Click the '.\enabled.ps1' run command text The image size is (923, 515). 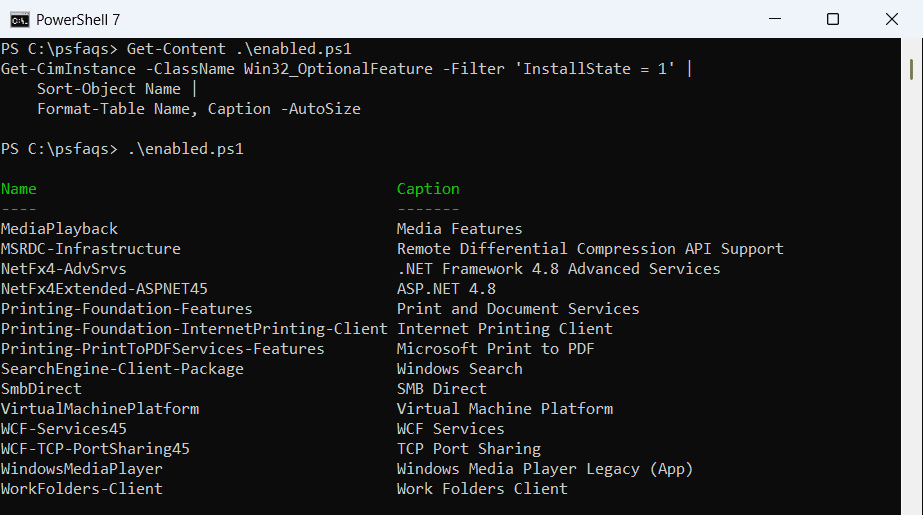point(185,149)
